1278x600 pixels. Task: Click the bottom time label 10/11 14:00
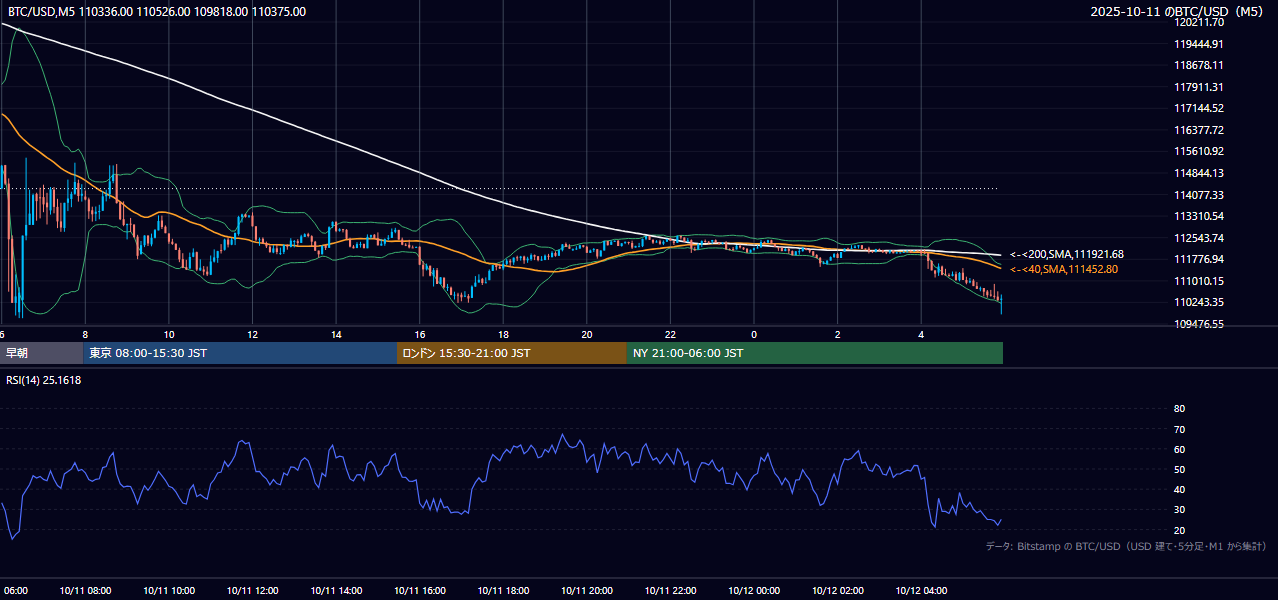point(336,591)
